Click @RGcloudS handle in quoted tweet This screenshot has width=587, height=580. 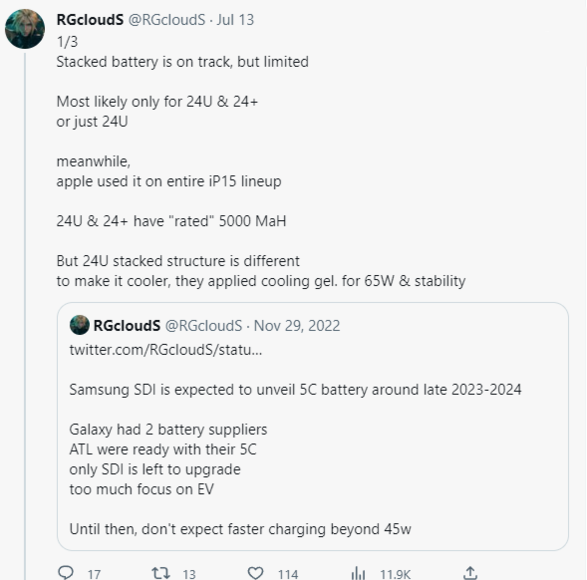[x=204, y=326]
